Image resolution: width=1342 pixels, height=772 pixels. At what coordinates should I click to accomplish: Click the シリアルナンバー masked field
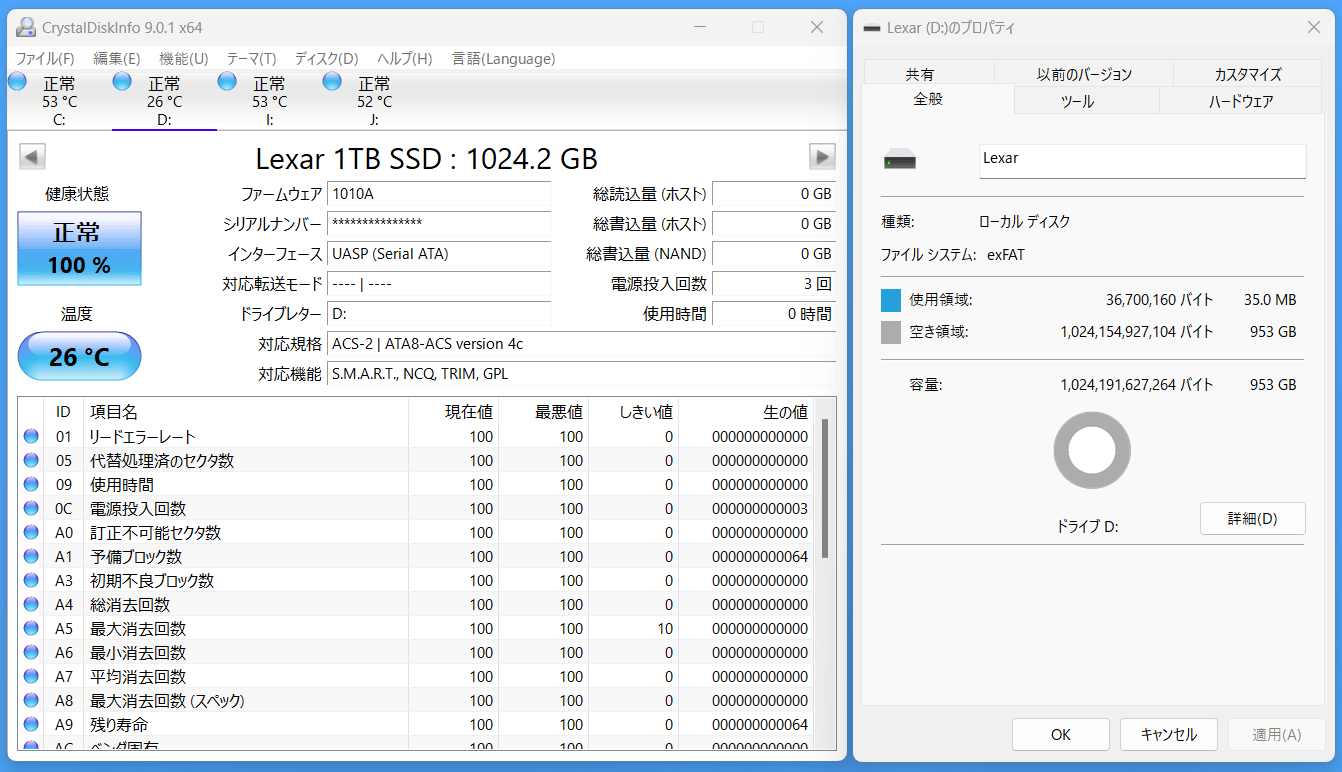pyautogui.click(x=439, y=224)
